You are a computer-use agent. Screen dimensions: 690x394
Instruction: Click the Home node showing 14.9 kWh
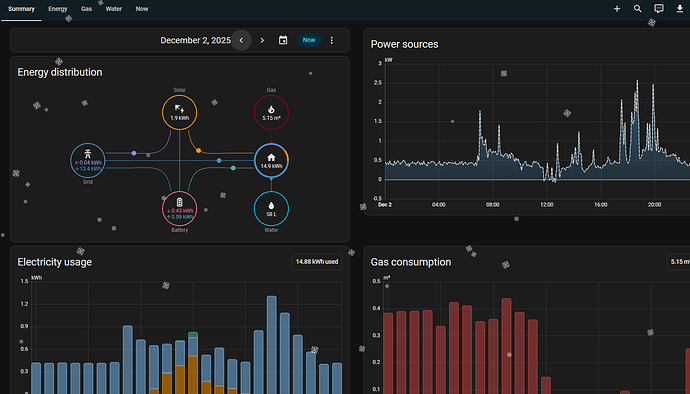coord(271,161)
